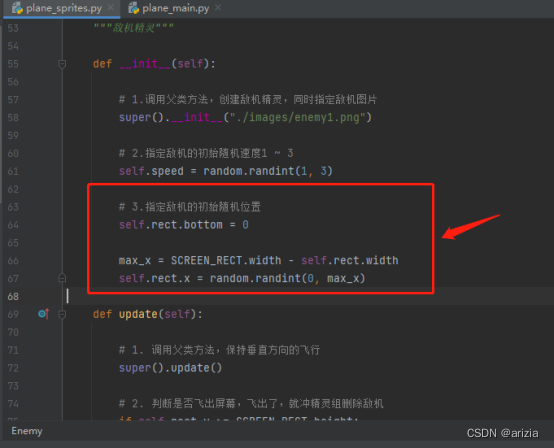554x448 pixels.
Task: Click the comment on line 74
Action: [251, 403]
